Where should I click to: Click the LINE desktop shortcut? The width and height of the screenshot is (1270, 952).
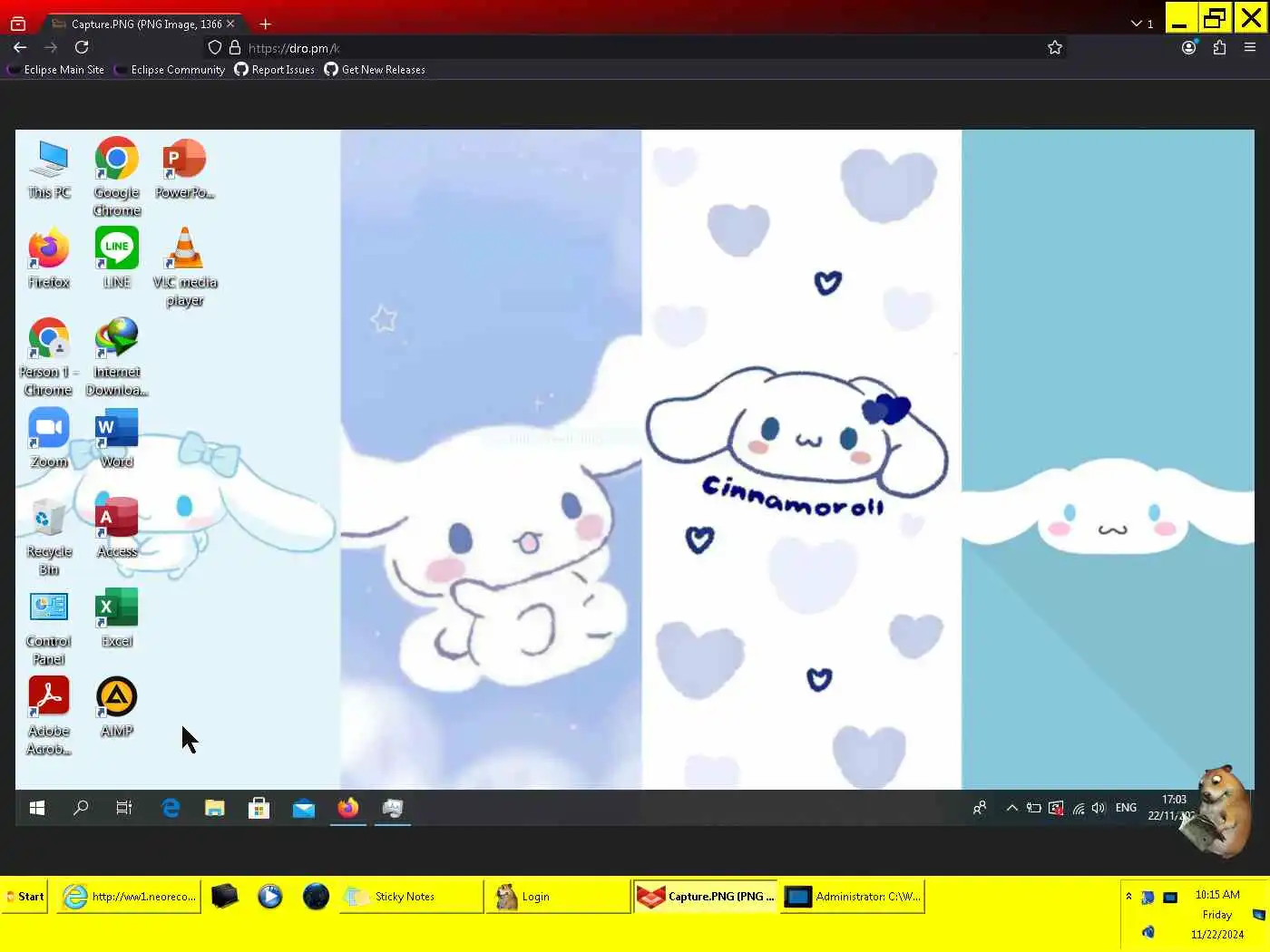(117, 258)
